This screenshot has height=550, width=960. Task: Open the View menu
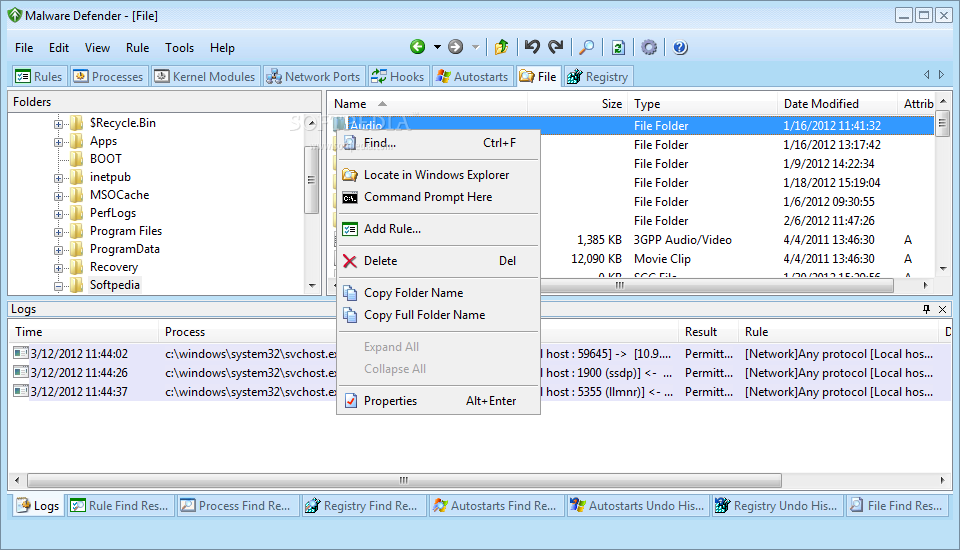tap(97, 48)
